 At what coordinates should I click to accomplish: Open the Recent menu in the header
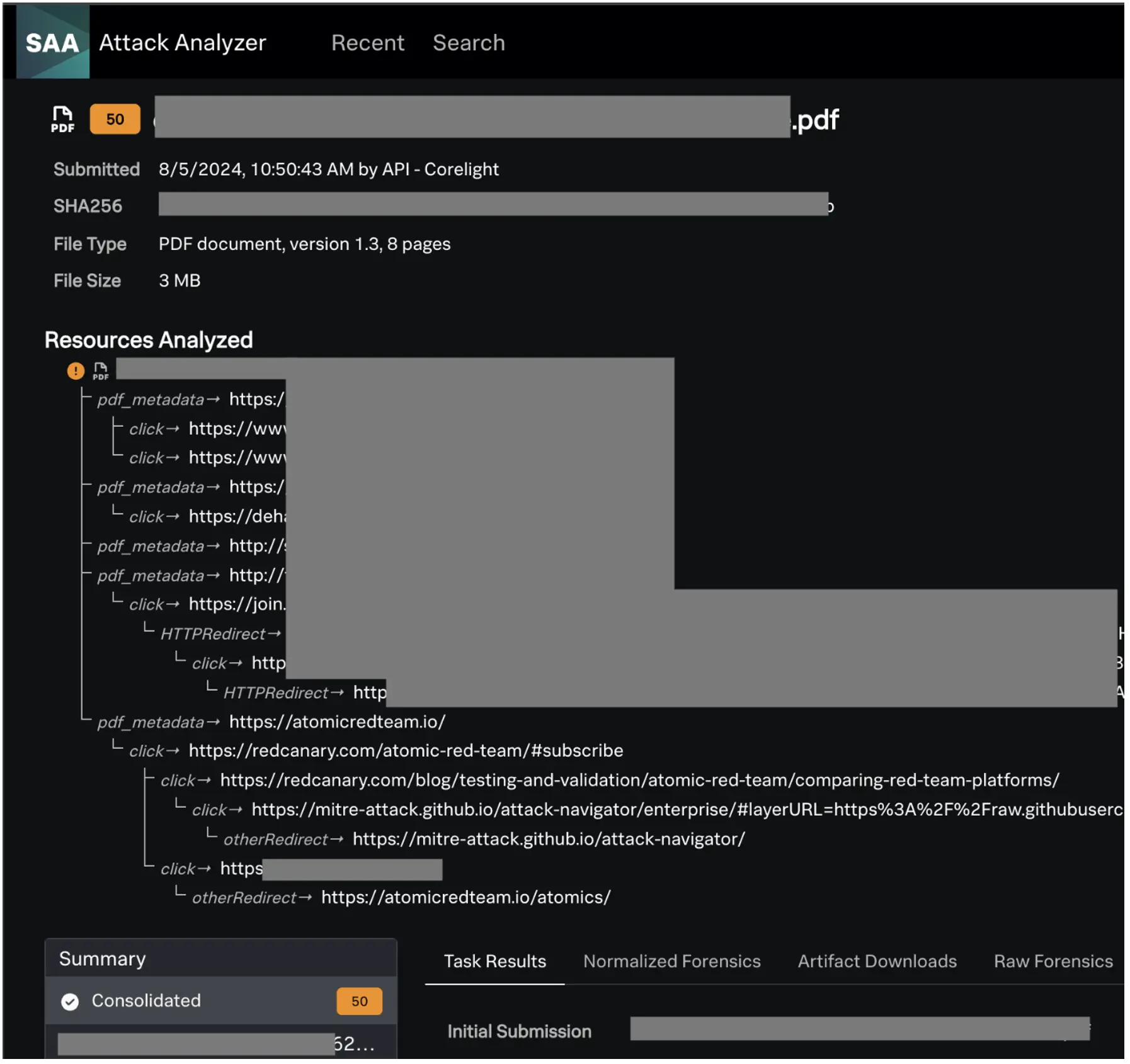[x=367, y=42]
